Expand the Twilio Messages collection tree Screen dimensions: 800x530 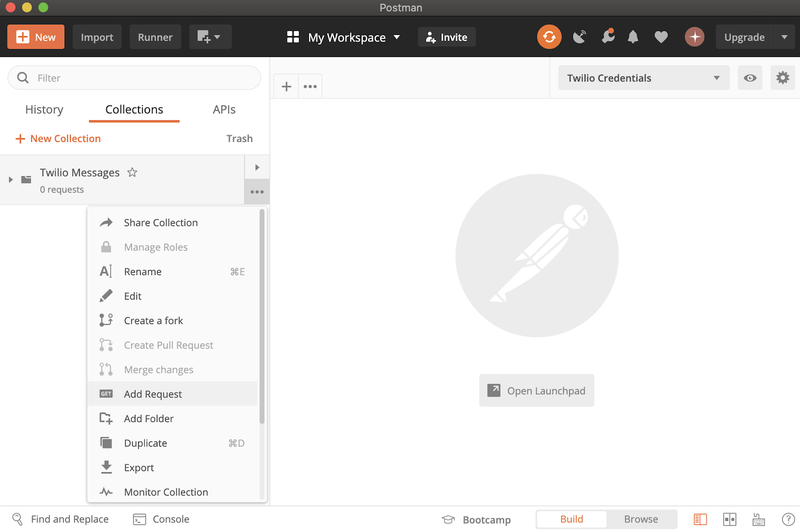click(11, 180)
